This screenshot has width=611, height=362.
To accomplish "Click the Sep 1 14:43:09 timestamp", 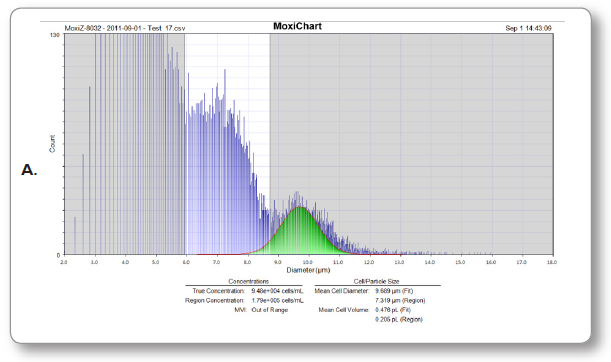I will tap(528, 28).
